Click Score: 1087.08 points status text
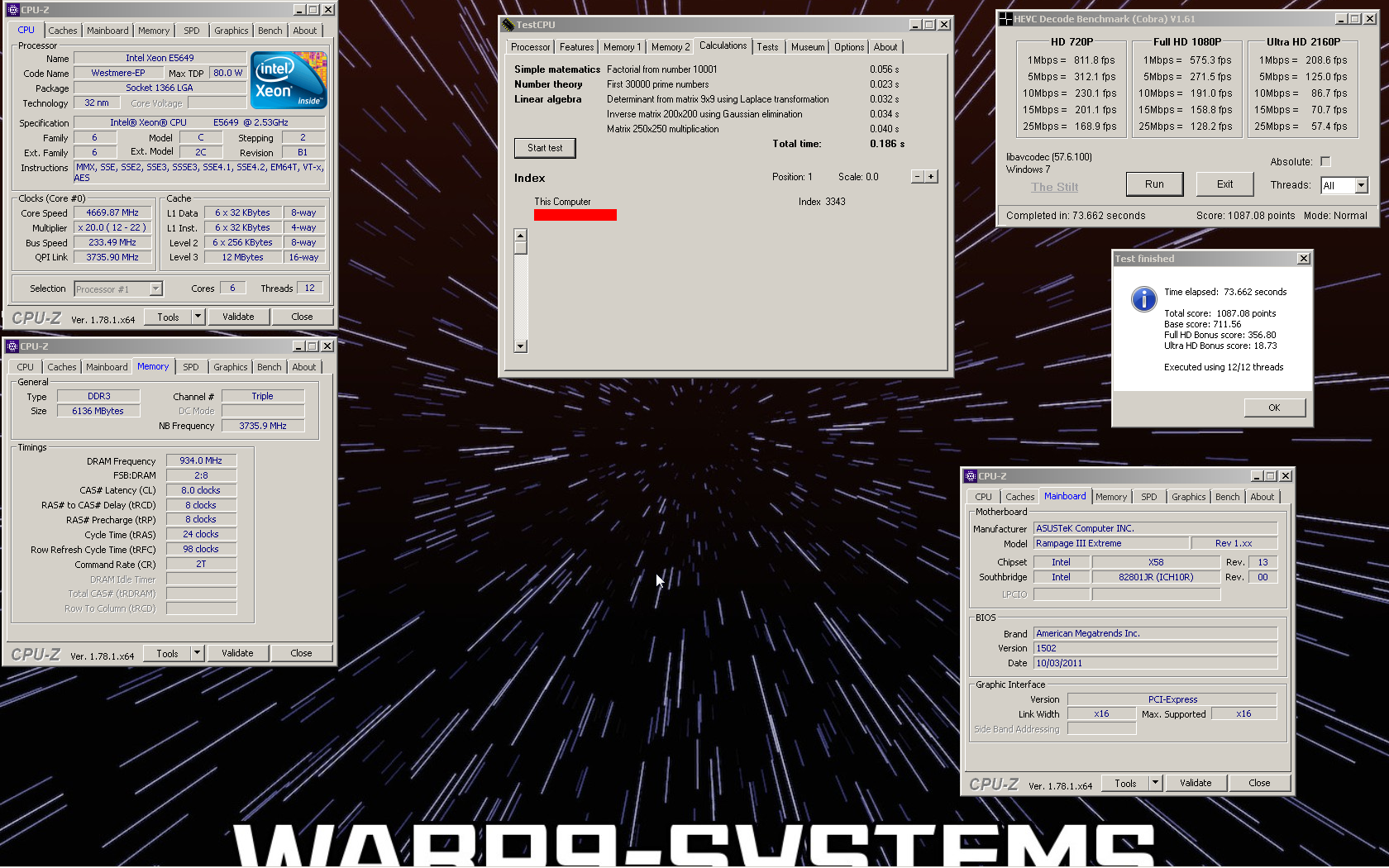Screen dimensions: 1389x868 [1245, 216]
